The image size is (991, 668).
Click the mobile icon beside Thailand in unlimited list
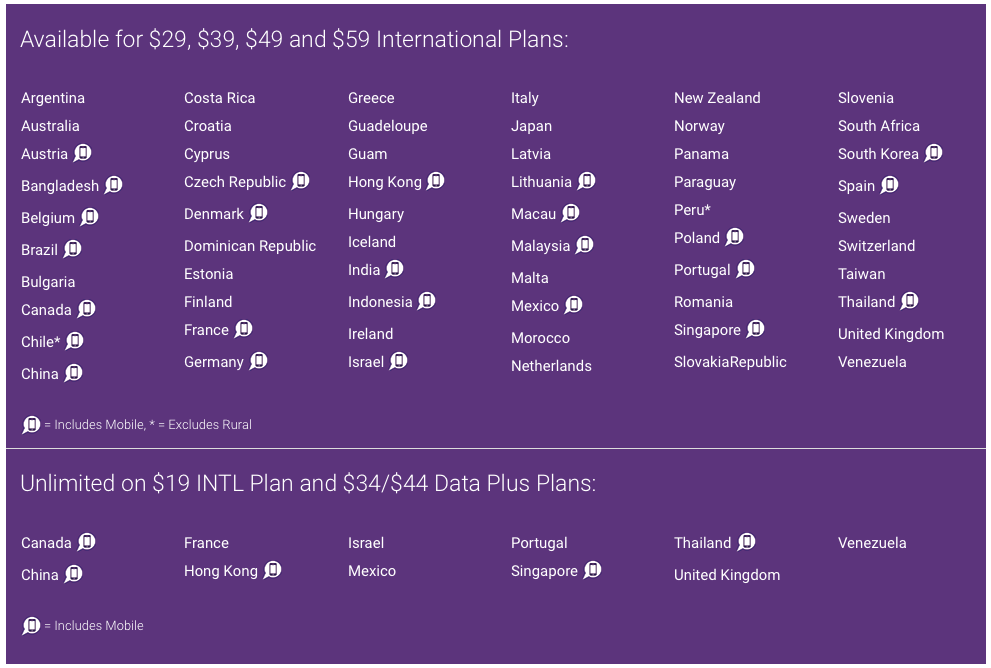746,542
